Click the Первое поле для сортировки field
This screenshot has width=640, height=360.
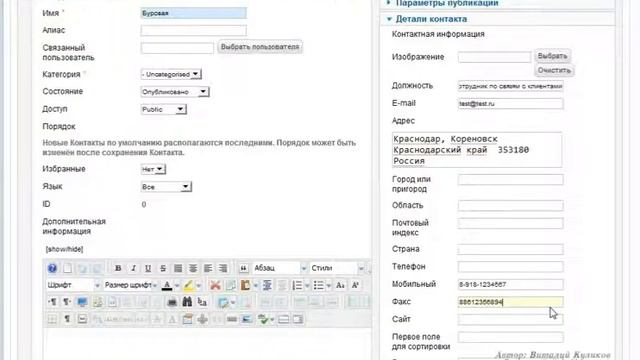(x=510, y=337)
